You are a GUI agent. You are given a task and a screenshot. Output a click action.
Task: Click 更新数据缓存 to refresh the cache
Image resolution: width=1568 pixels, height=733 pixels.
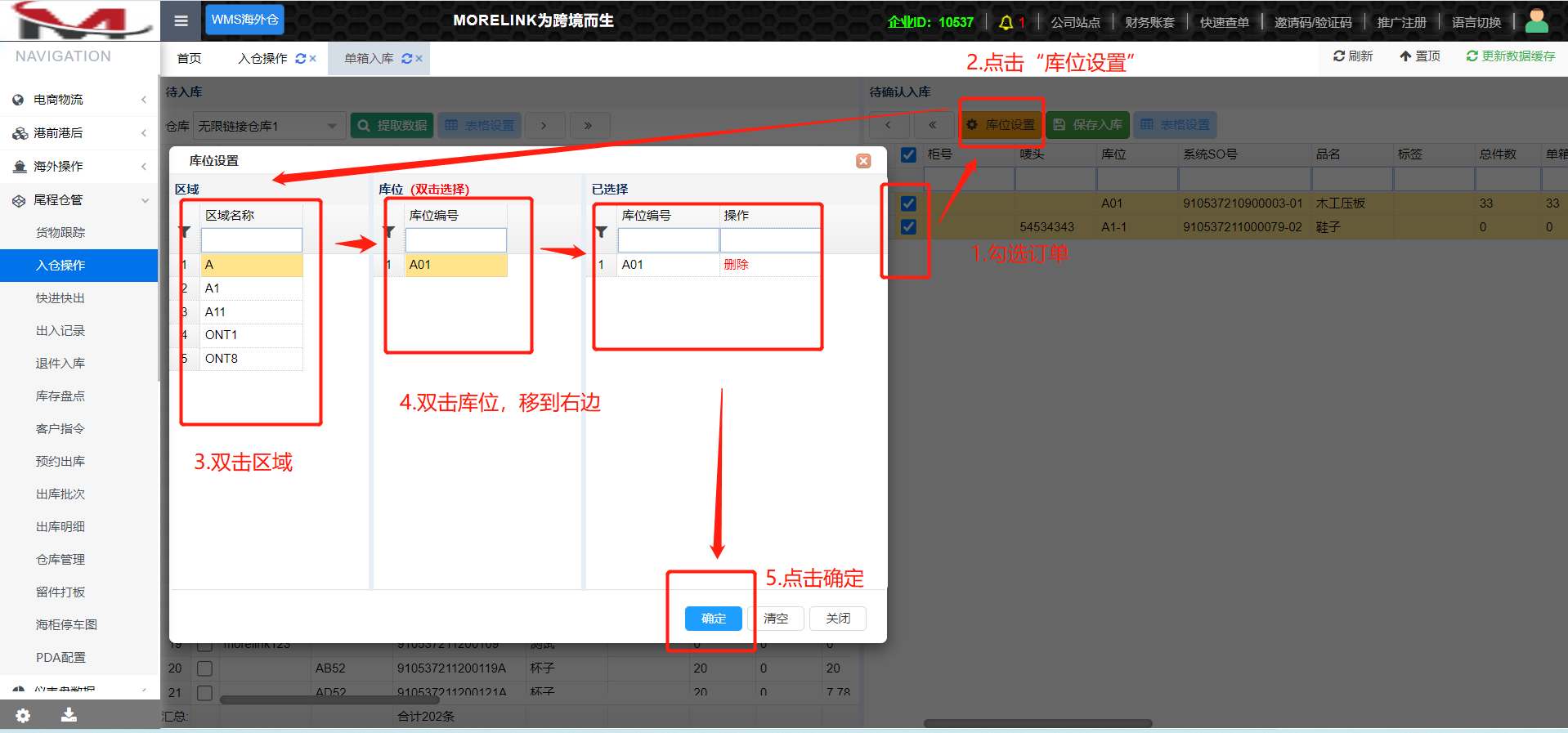[x=1511, y=56]
